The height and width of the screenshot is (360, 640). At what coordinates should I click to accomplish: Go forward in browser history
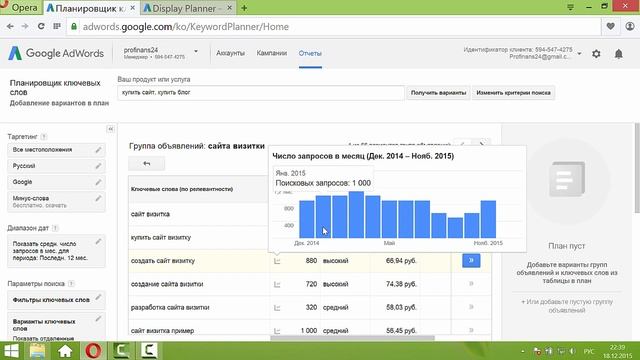coord(25,27)
